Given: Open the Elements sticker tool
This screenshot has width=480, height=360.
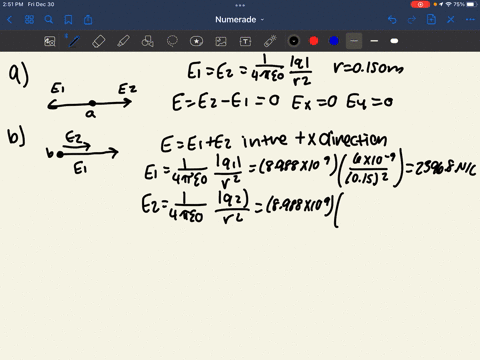Looking at the screenshot, I should tap(197, 41).
